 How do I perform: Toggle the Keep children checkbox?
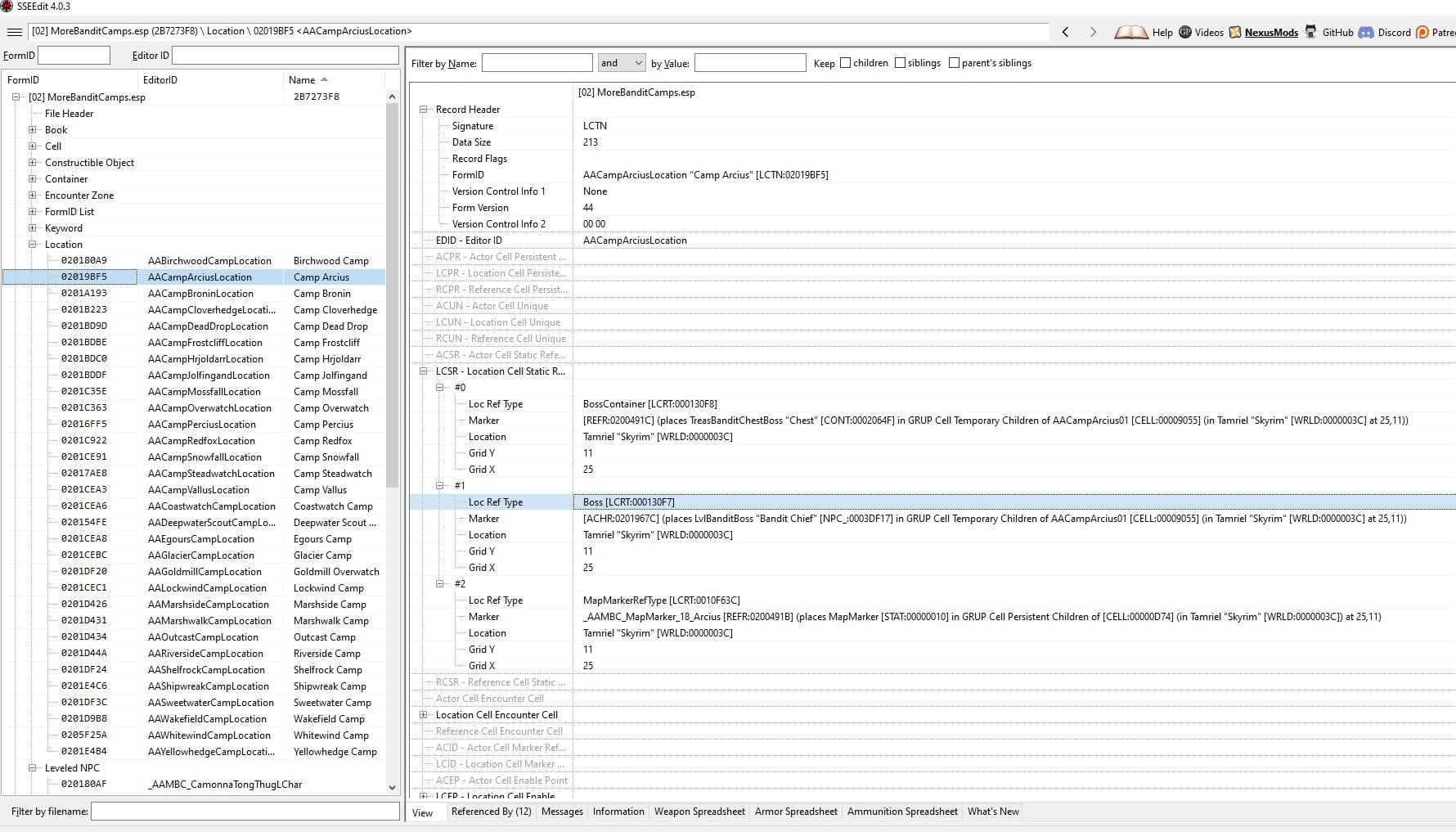click(846, 63)
